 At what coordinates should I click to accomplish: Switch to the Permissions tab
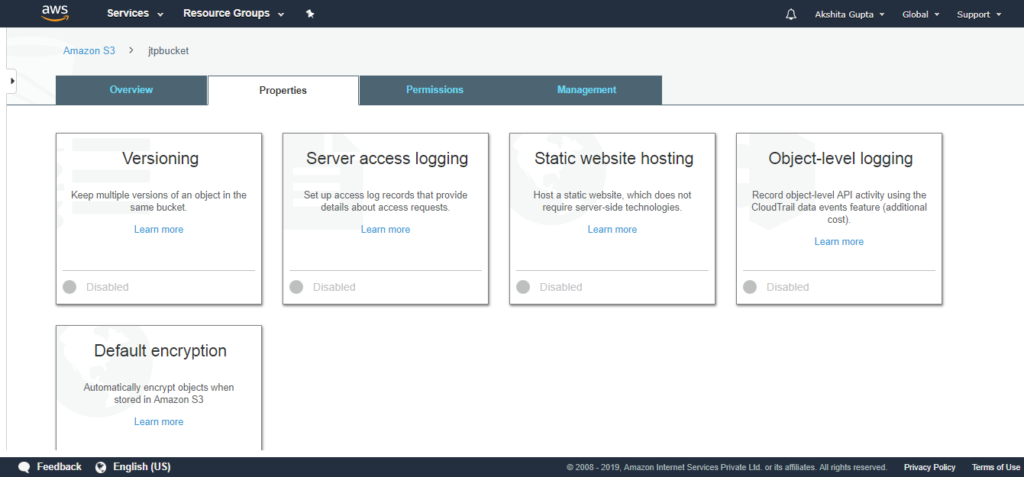click(x=435, y=90)
